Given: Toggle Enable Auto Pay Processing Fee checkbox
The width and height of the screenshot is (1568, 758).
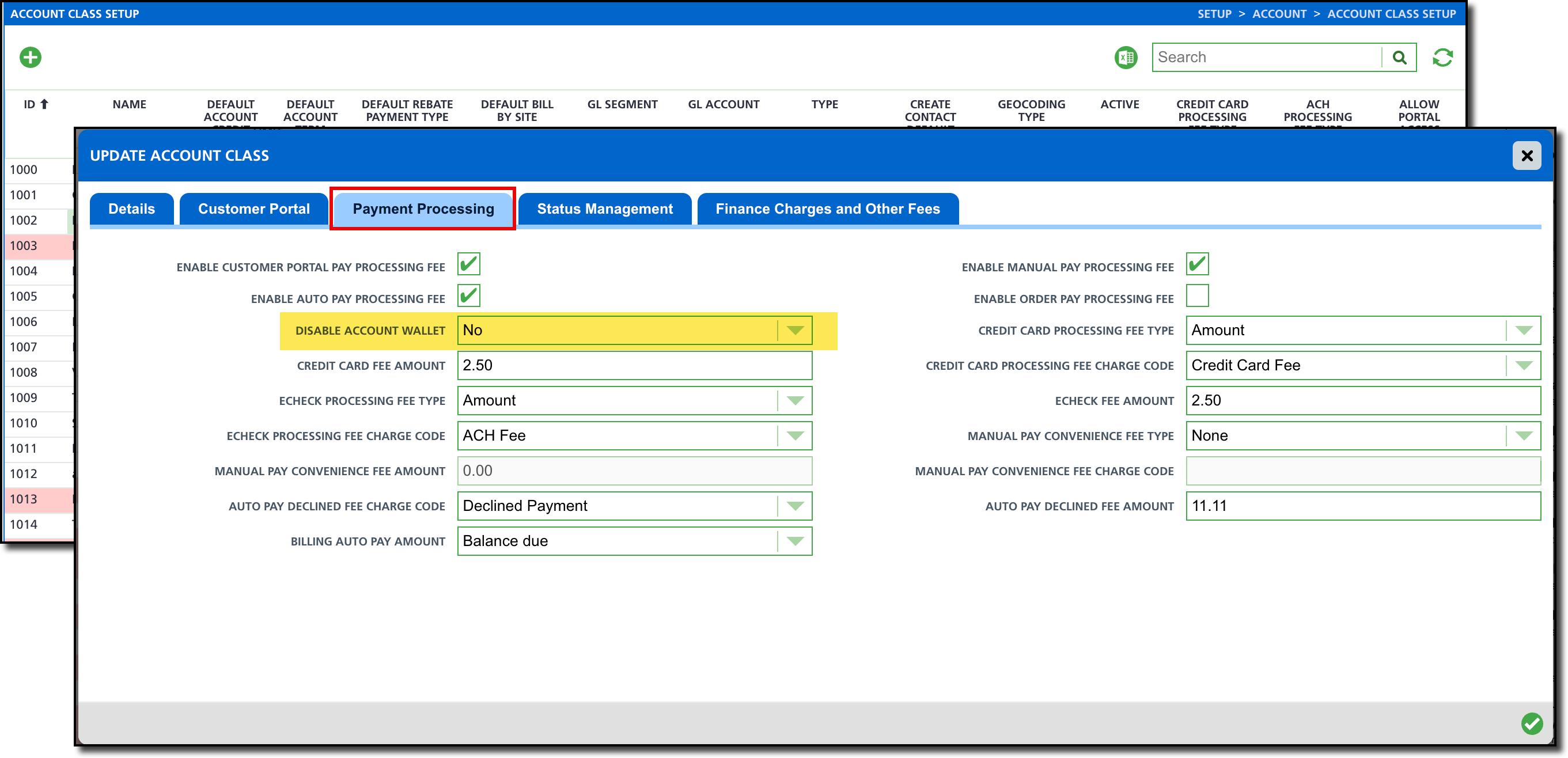Looking at the screenshot, I should point(468,296).
